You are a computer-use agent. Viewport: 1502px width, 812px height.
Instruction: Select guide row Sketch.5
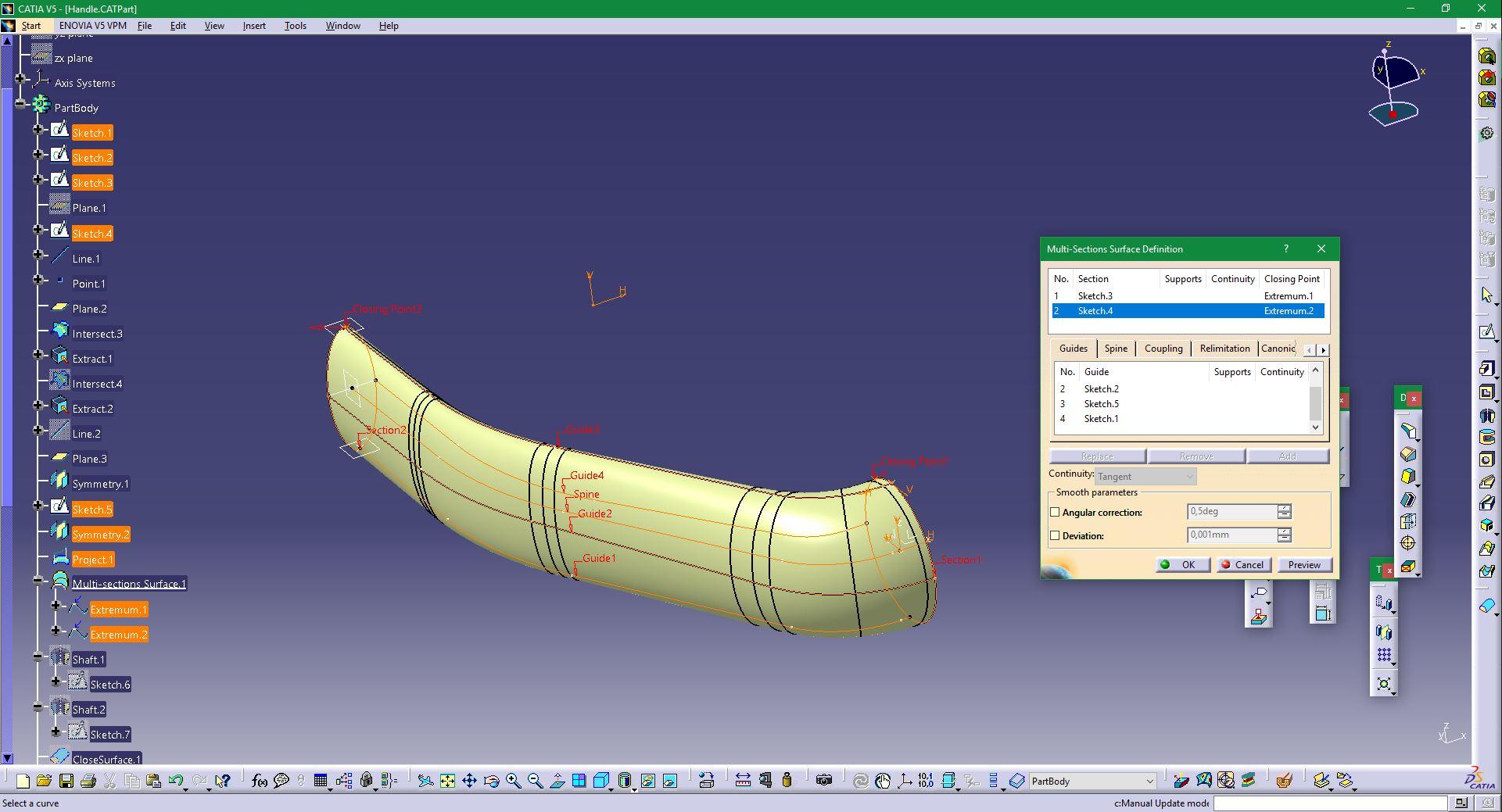[x=1181, y=404]
